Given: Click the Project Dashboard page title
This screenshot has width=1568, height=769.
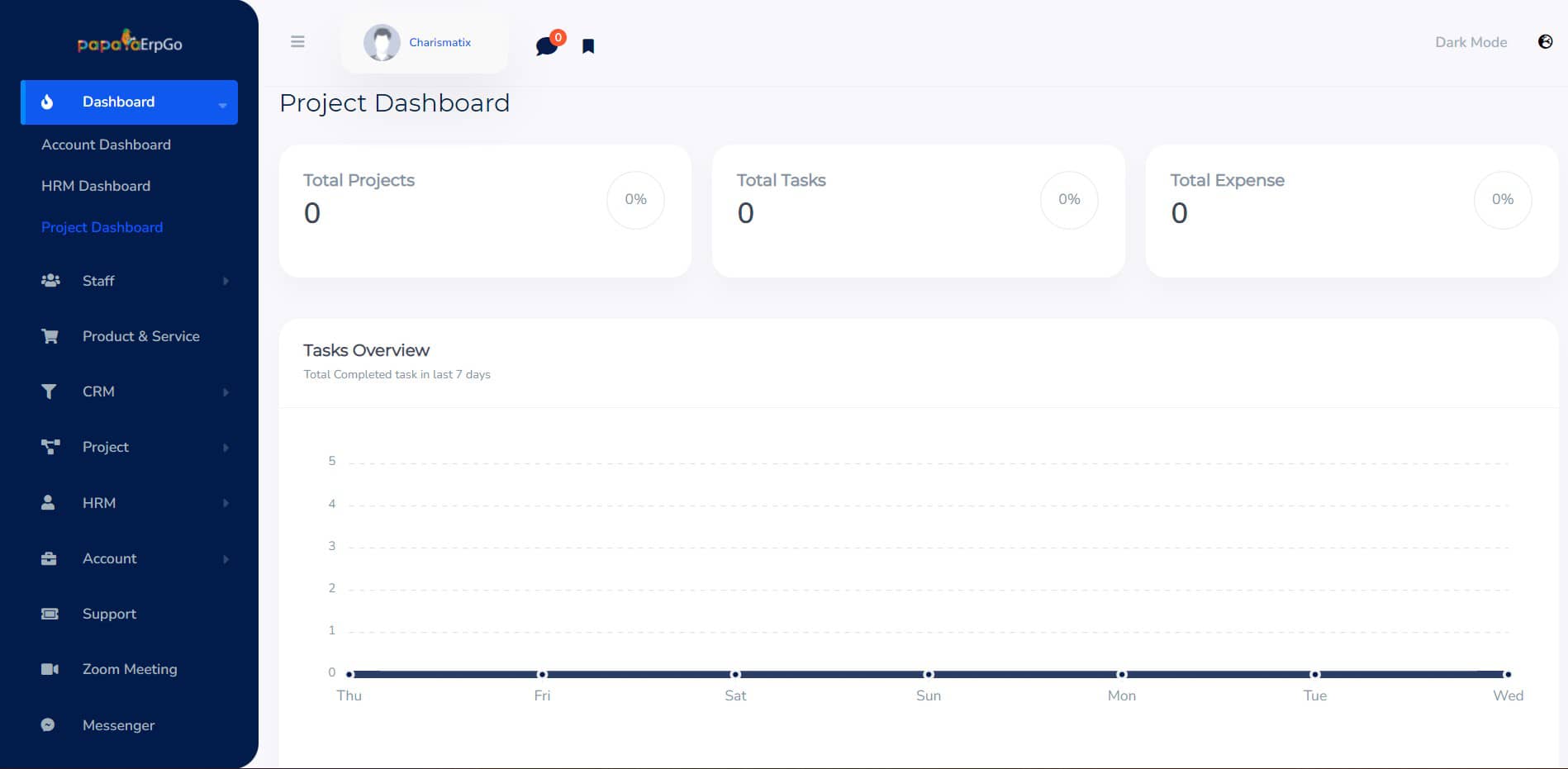Looking at the screenshot, I should pos(395,103).
